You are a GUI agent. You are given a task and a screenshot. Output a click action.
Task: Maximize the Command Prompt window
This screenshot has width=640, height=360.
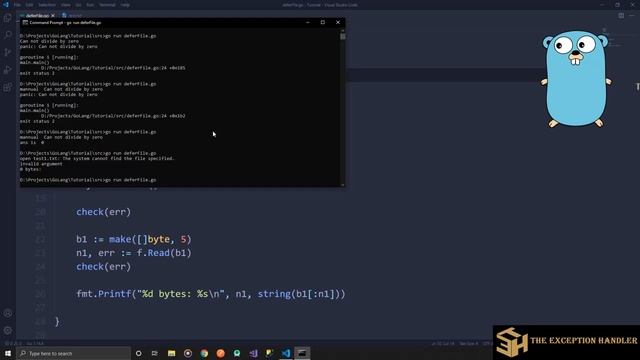pyautogui.click(x=322, y=22)
